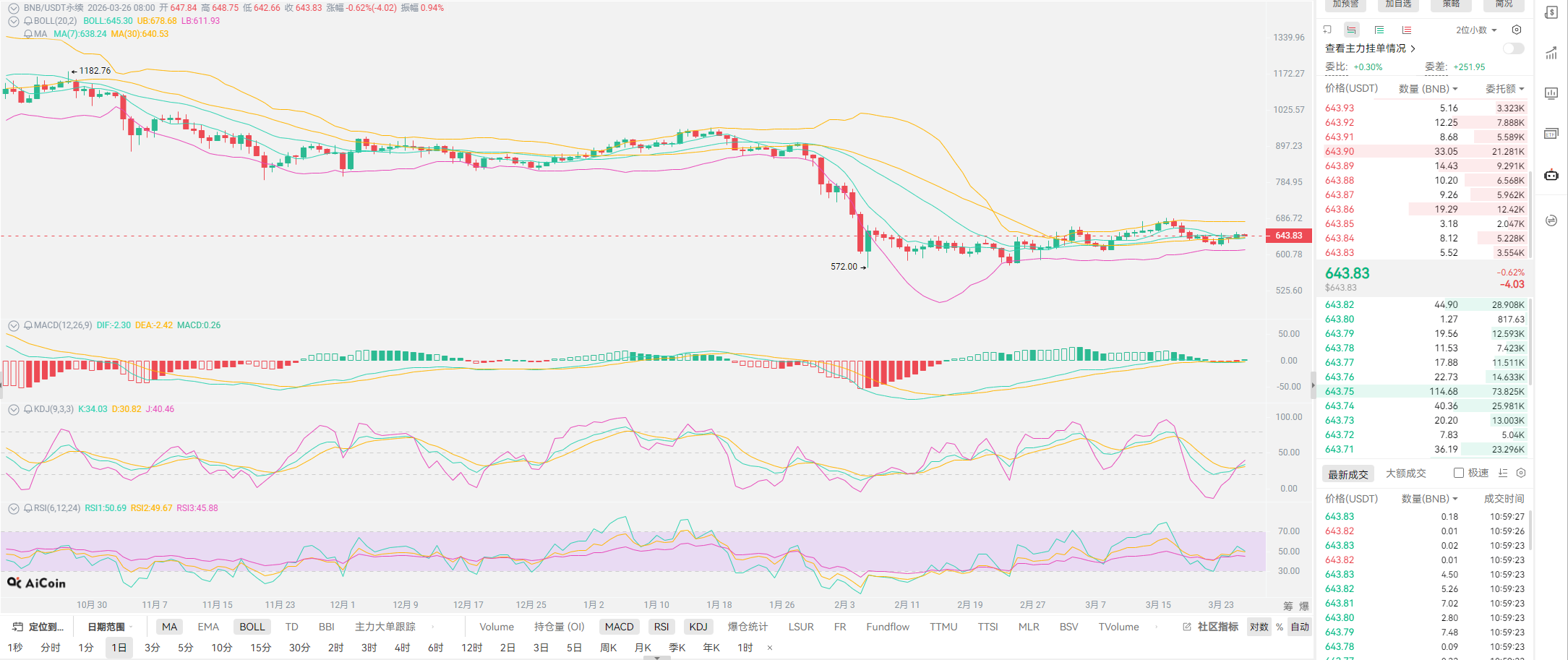Click the 加预警 button
Image resolution: width=1568 pixels, height=660 pixels.
click(x=1345, y=4)
